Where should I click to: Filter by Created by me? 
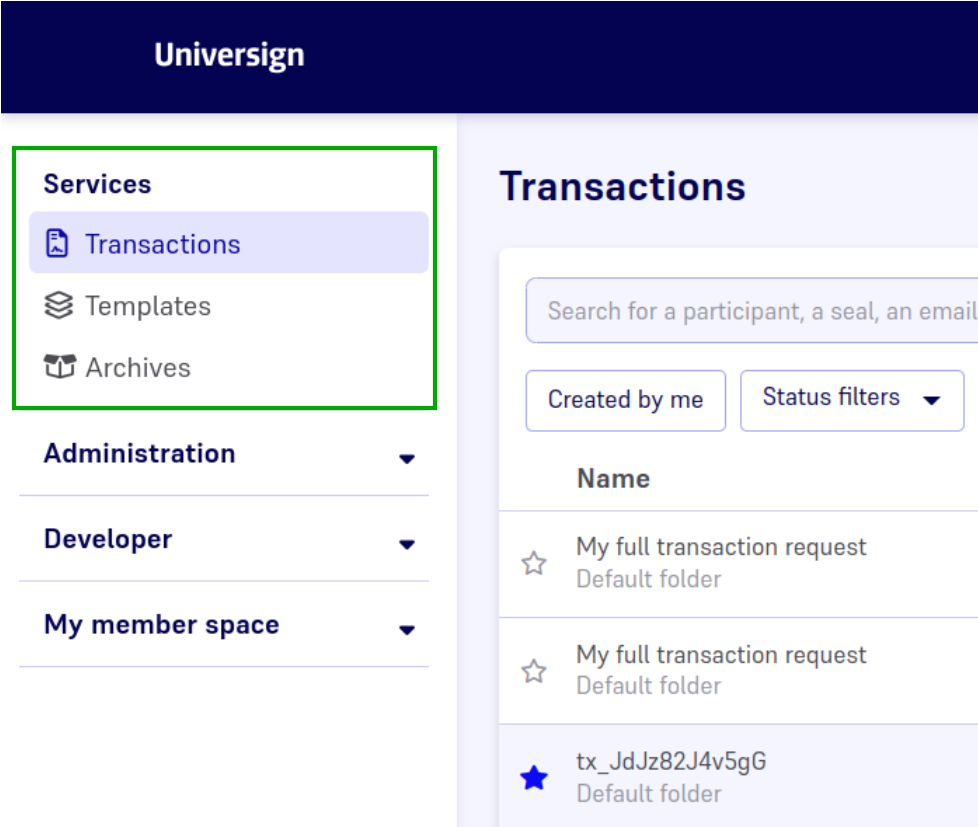(x=625, y=400)
